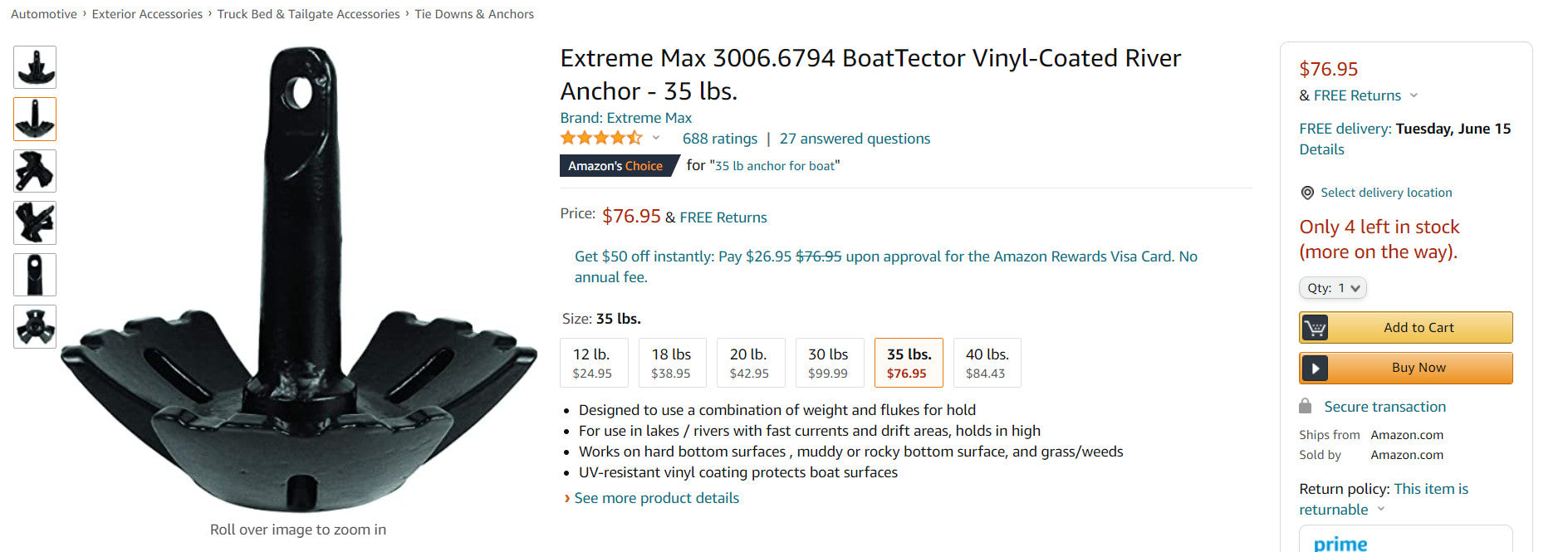
Task: Select last thumbnail showing anchor top view
Action: click(x=35, y=326)
